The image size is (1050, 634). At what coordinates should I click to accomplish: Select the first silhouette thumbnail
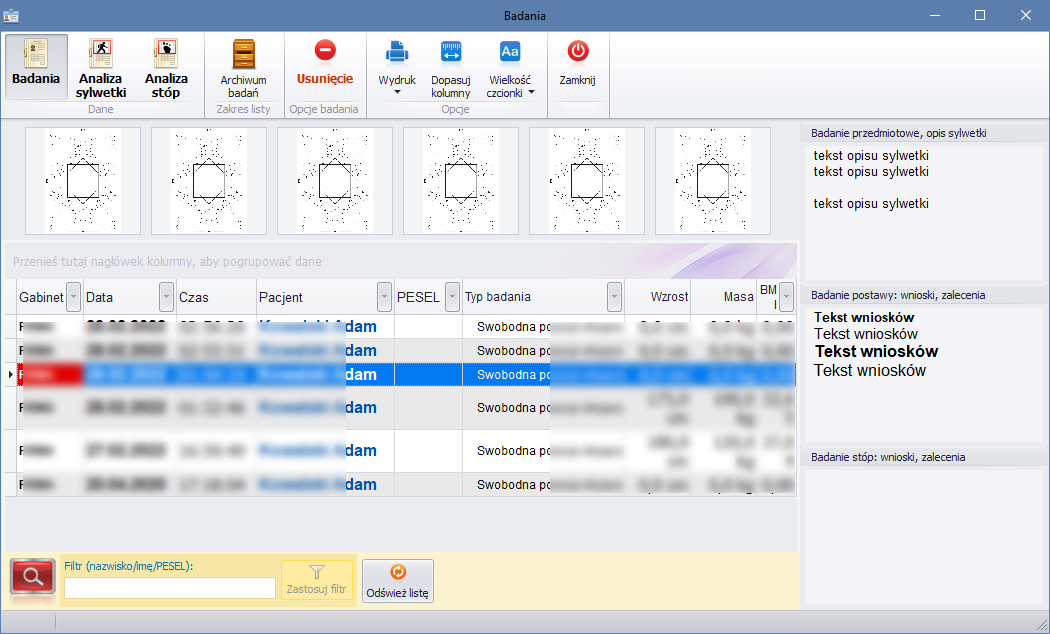83,181
